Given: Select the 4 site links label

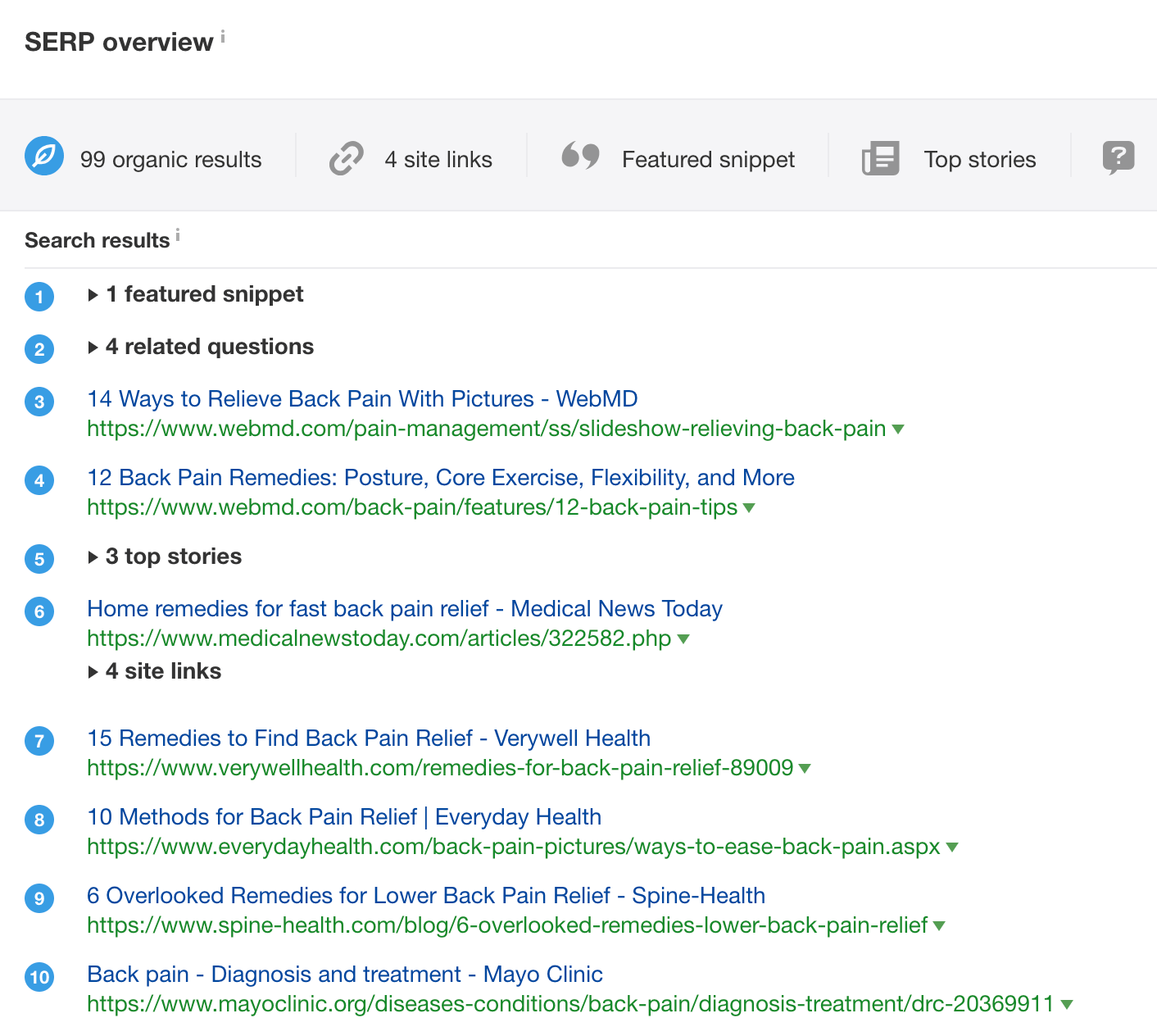Looking at the screenshot, I should [438, 159].
